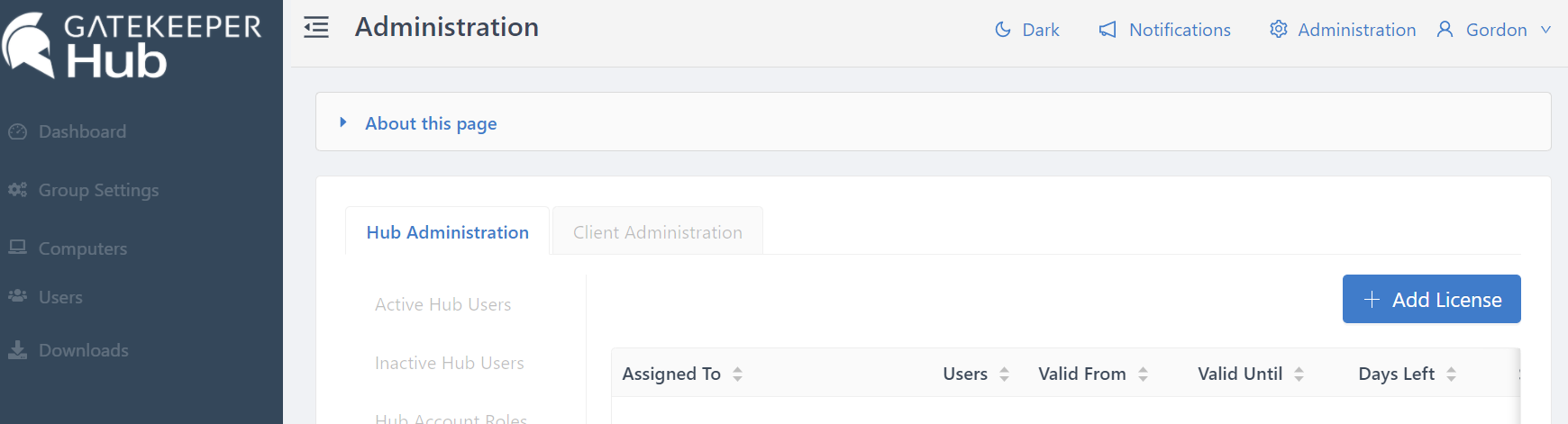Click the Administration gear icon
Image resolution: width=1568 pixels, height=424 pixels.
pos(1278,30)
